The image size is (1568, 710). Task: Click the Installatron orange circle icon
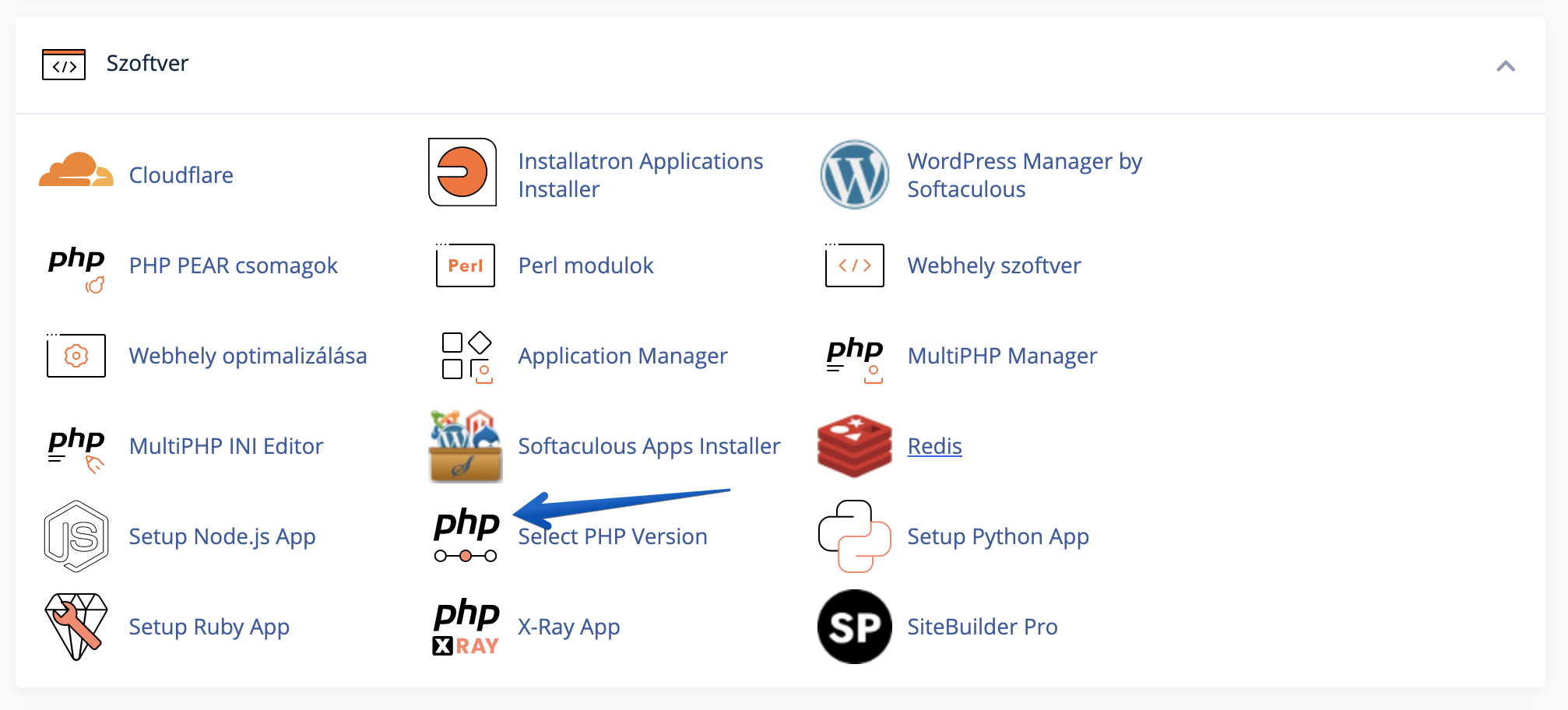click(x=462, y=172)
